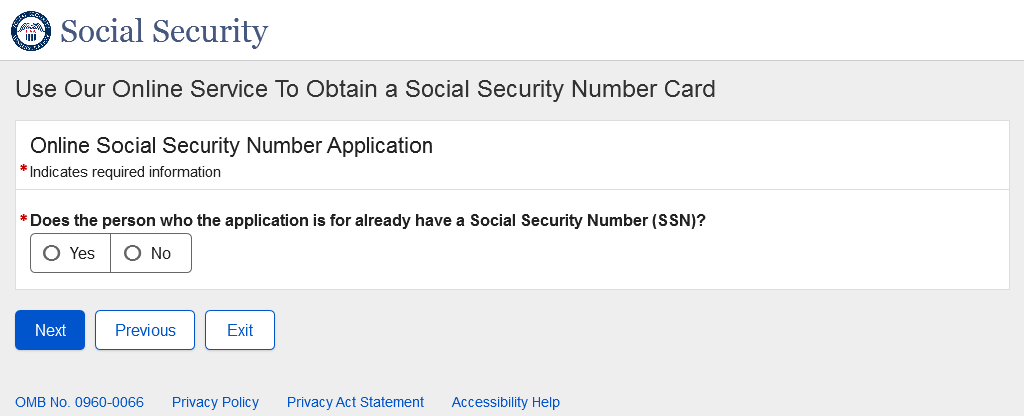Click the red asterisk beside the SSN question
This screenshot has height=416, width=1024.
pos(24,219)
